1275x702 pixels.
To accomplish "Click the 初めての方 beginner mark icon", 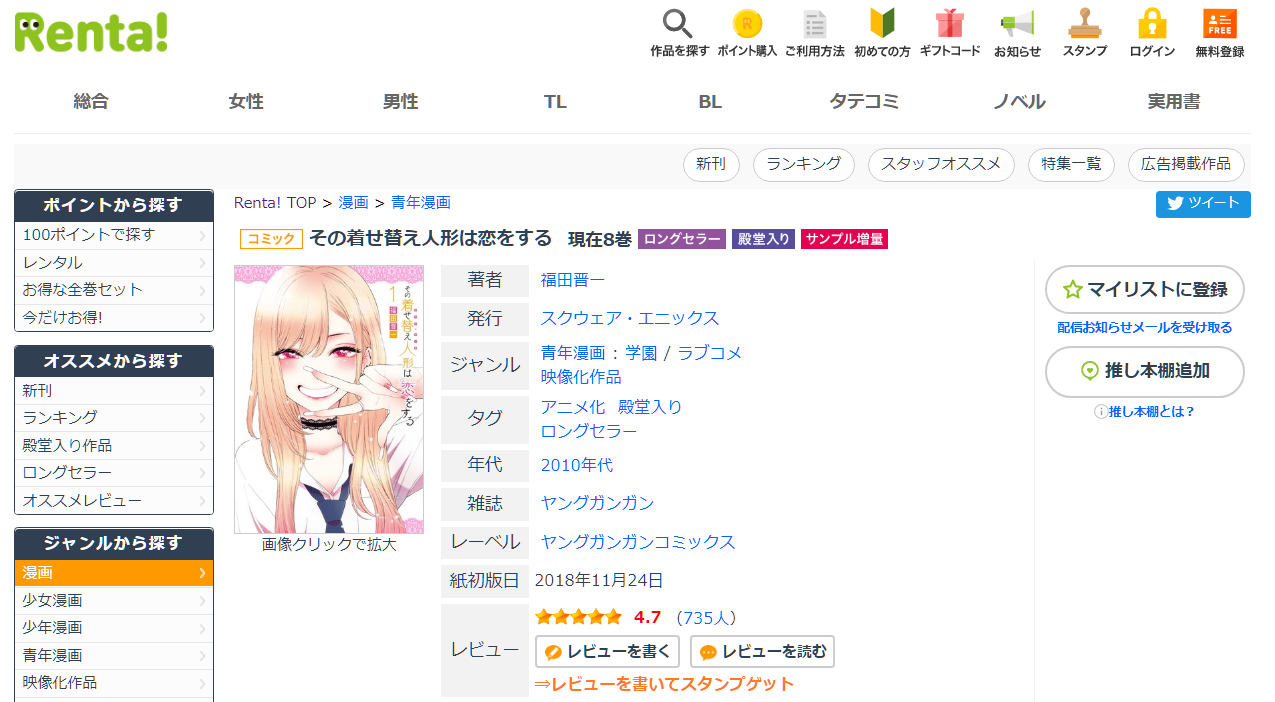I will (882, 24).
